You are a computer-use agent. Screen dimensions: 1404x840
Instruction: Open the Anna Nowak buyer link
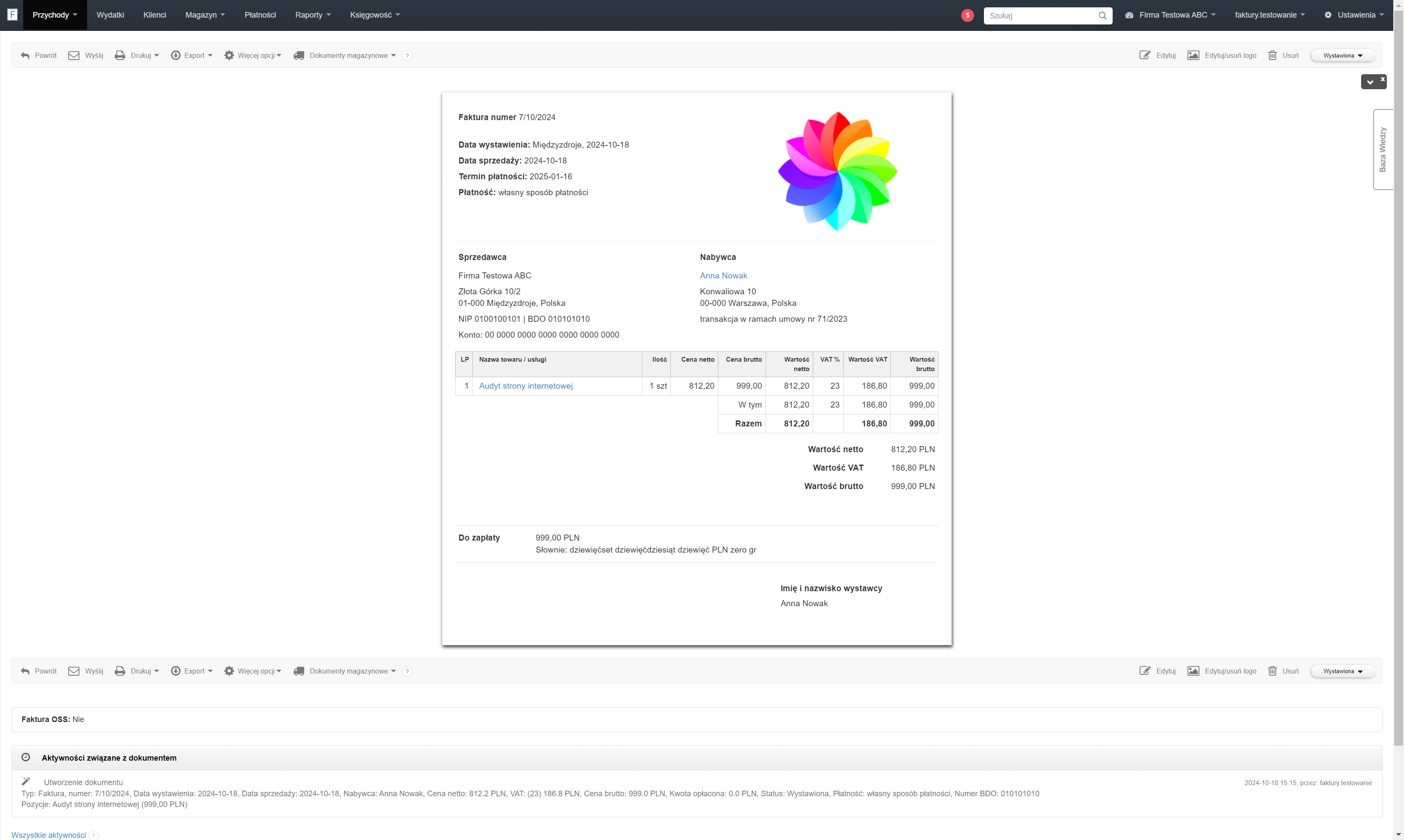(x=723, y=276)
